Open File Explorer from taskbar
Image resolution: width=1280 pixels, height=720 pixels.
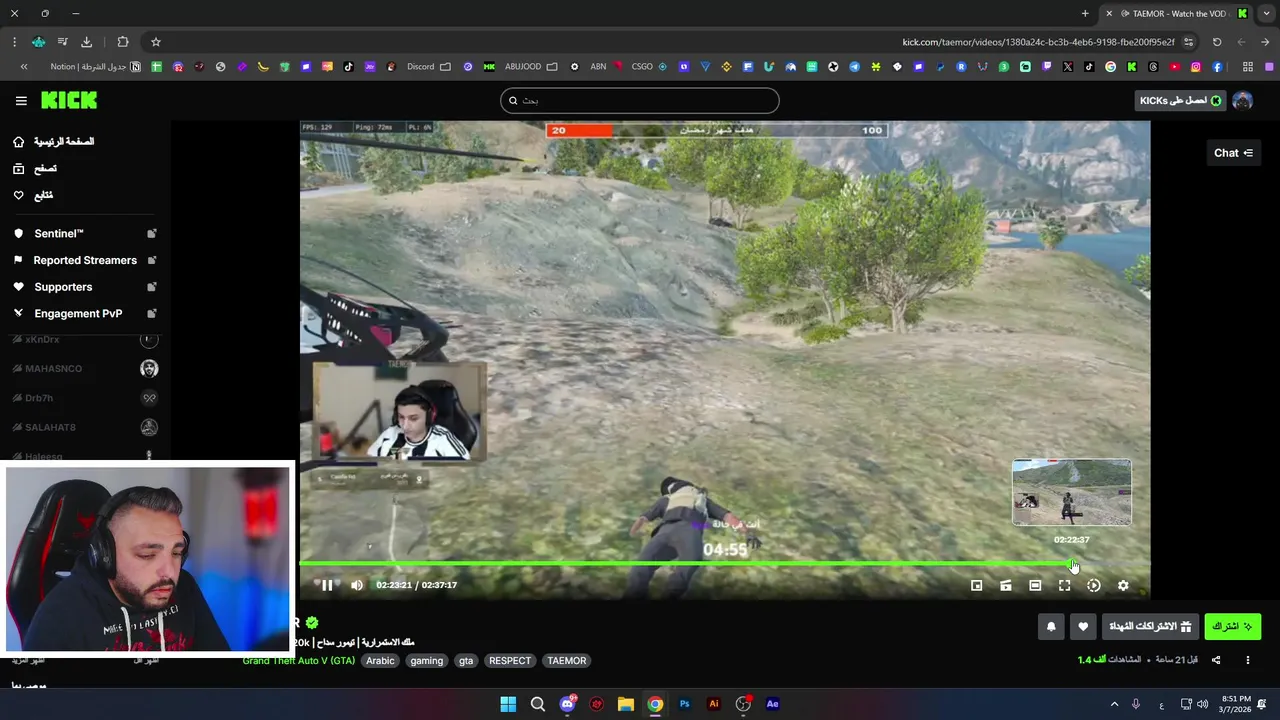coord(626,704)
